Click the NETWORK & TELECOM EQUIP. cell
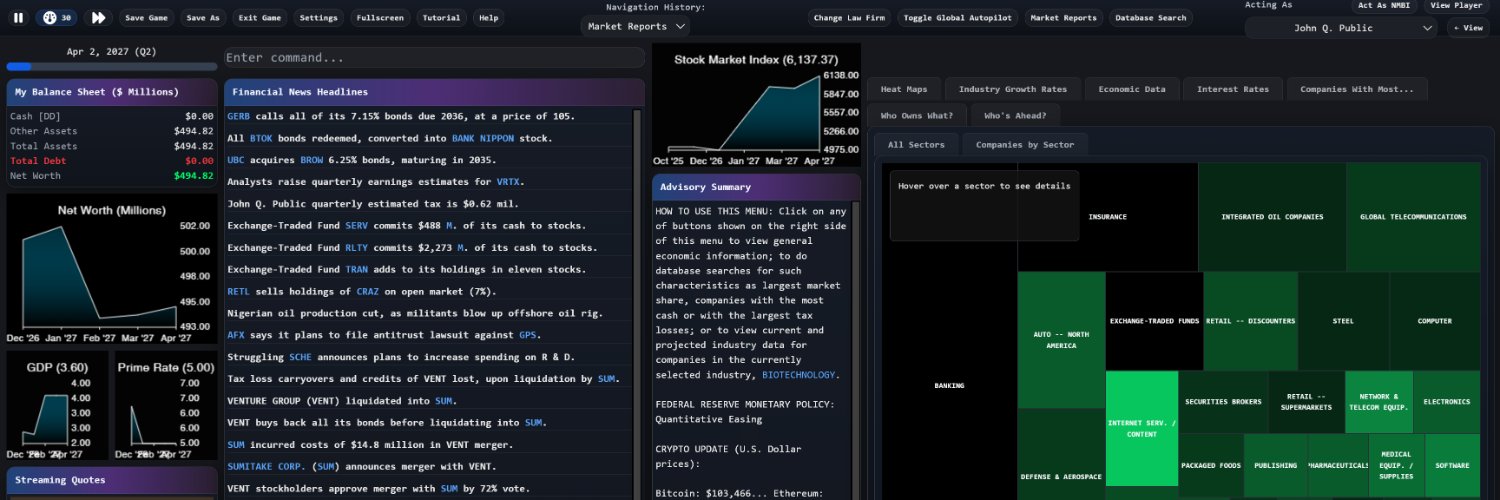Image resolution: width=1500 pixels, height=500 pixels. tap(1379, 402)
